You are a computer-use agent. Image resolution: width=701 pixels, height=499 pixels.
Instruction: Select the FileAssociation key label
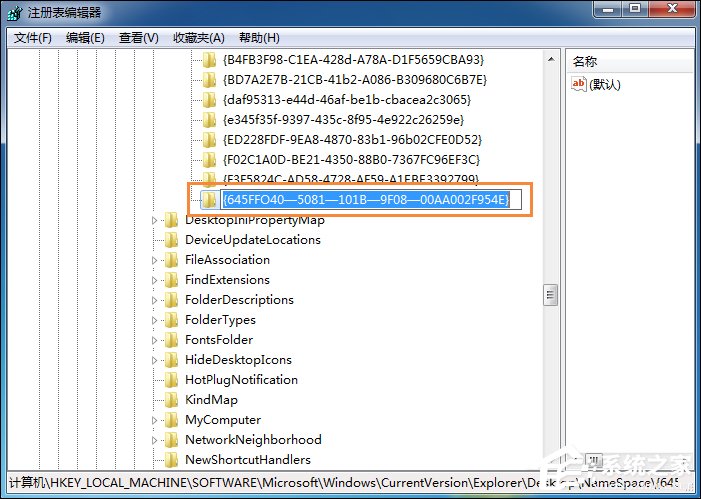(228, 259)
